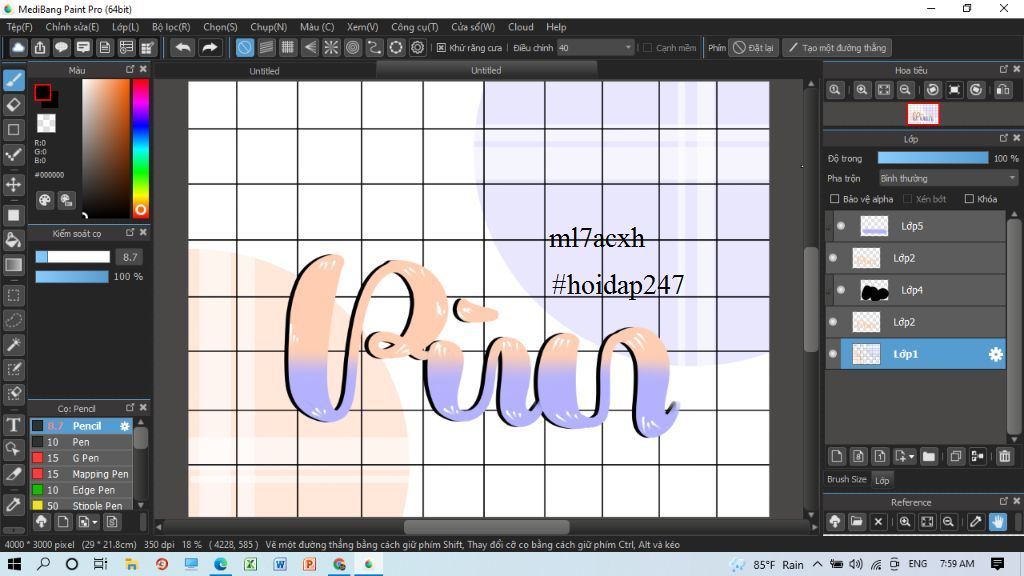Image resolution: width=1024 pixels, height=576 pixels.
Task: Open settings gear of Lớp1 layer
Action: coord(995,354)
